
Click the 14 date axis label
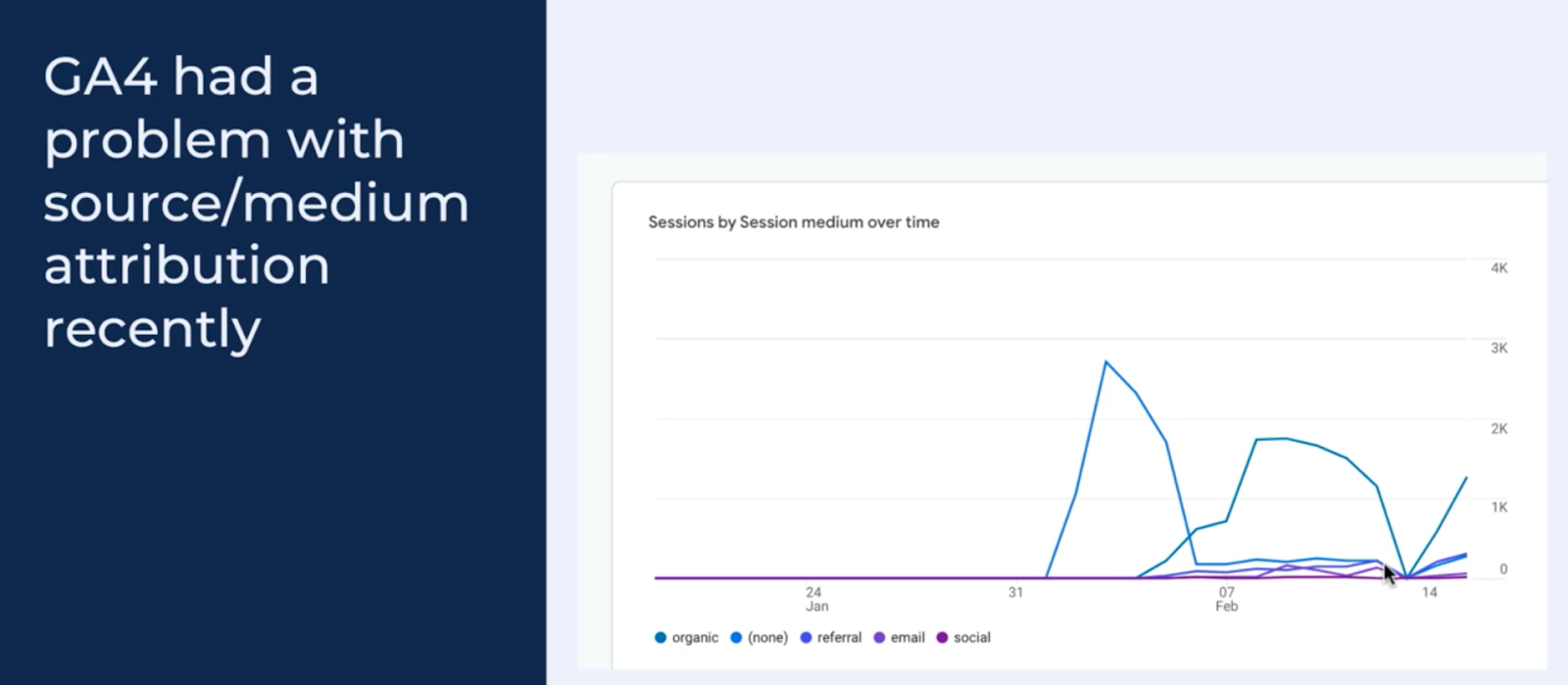(x=1430, y=592)
